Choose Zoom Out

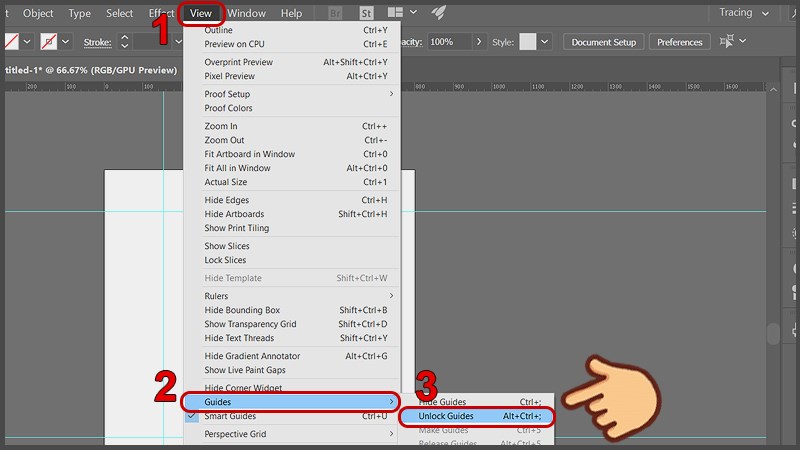point(292,140)
